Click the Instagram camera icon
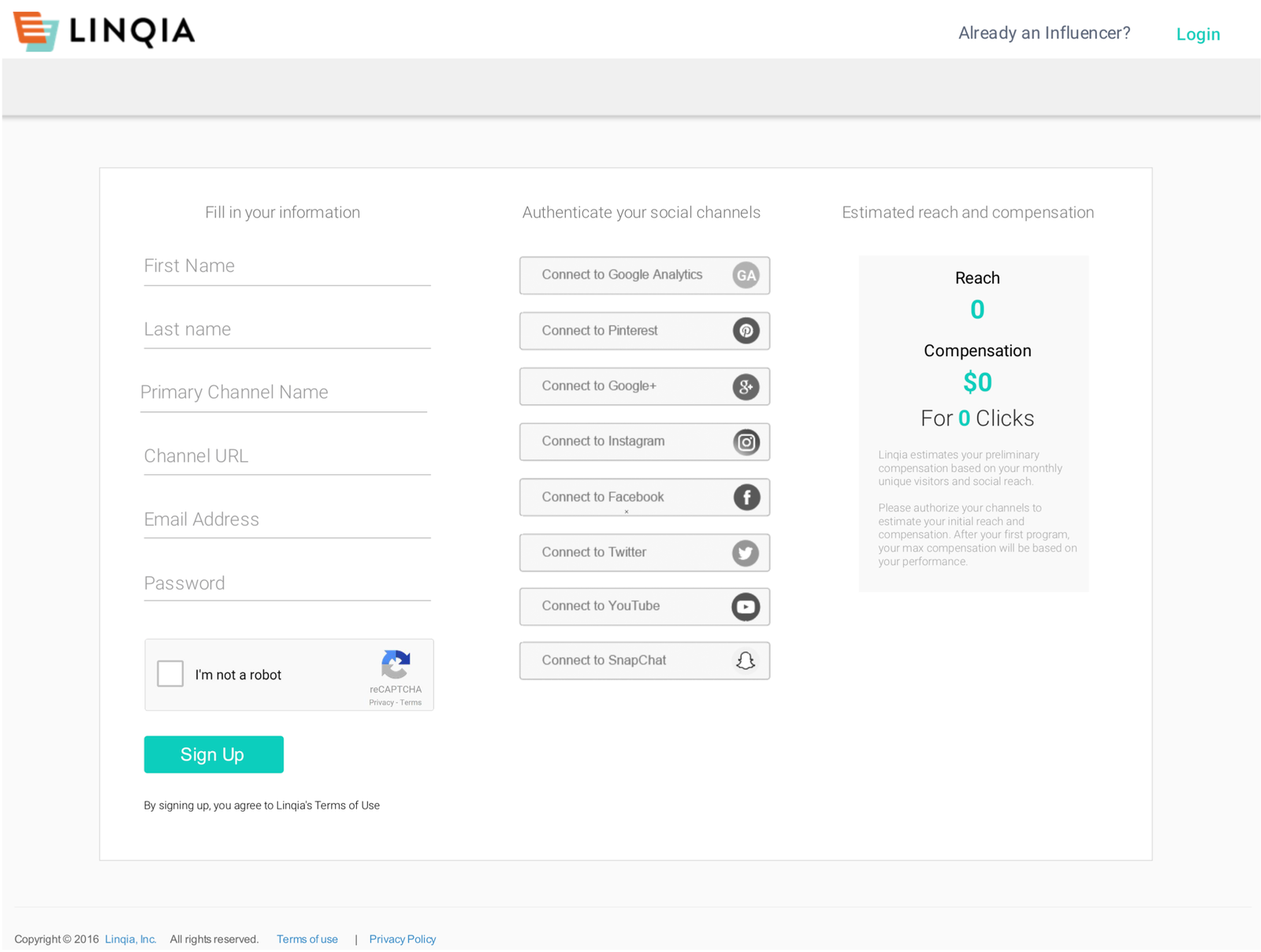This screenshot has height=952, width=1261. (x=746, y=441)
